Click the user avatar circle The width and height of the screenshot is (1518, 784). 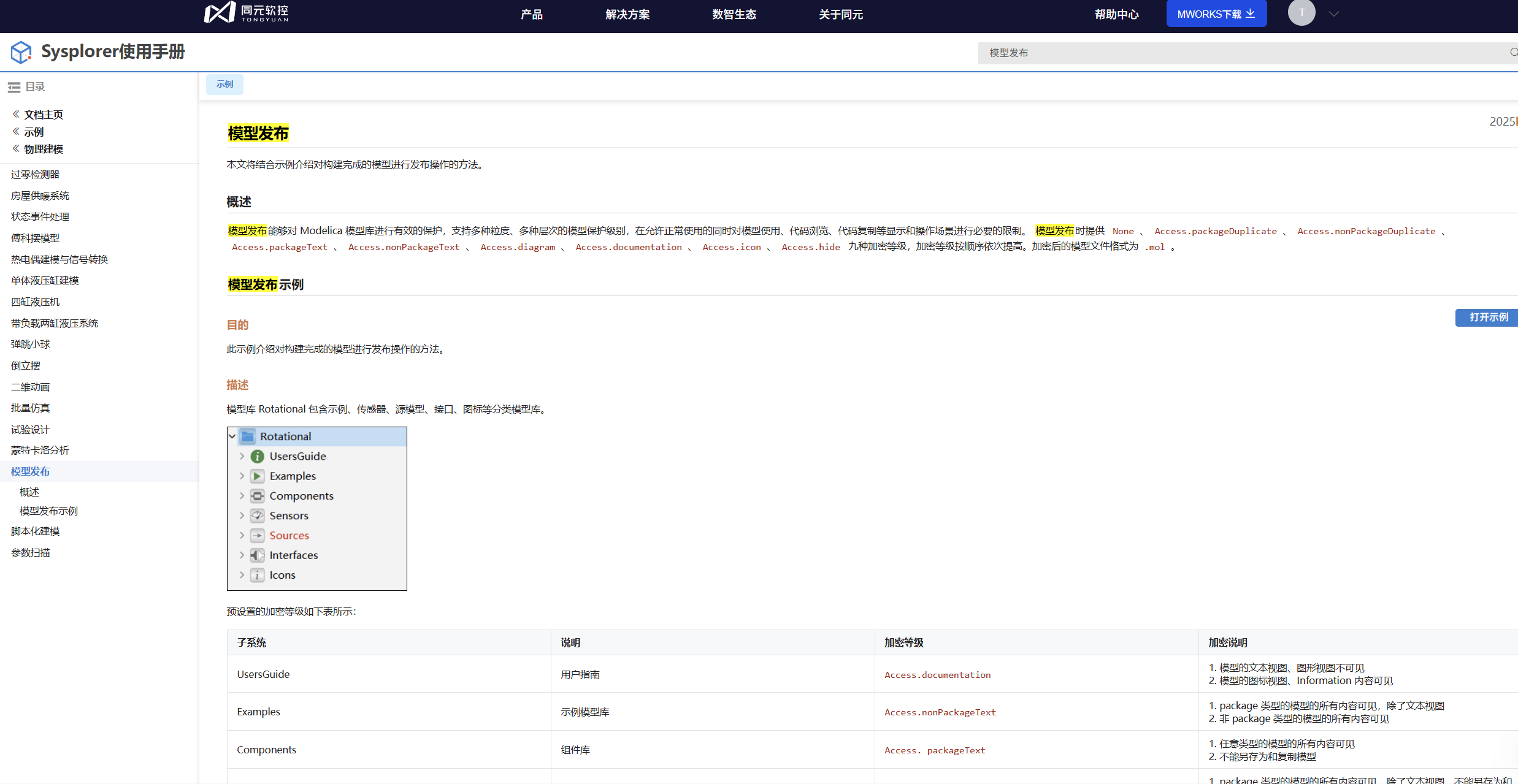point(1301,12)
